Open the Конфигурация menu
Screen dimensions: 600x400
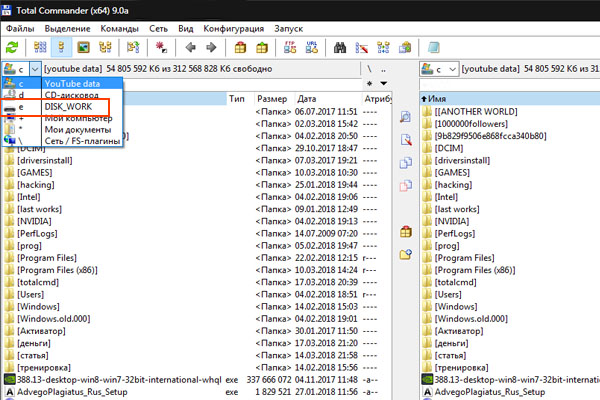point(234,29)
